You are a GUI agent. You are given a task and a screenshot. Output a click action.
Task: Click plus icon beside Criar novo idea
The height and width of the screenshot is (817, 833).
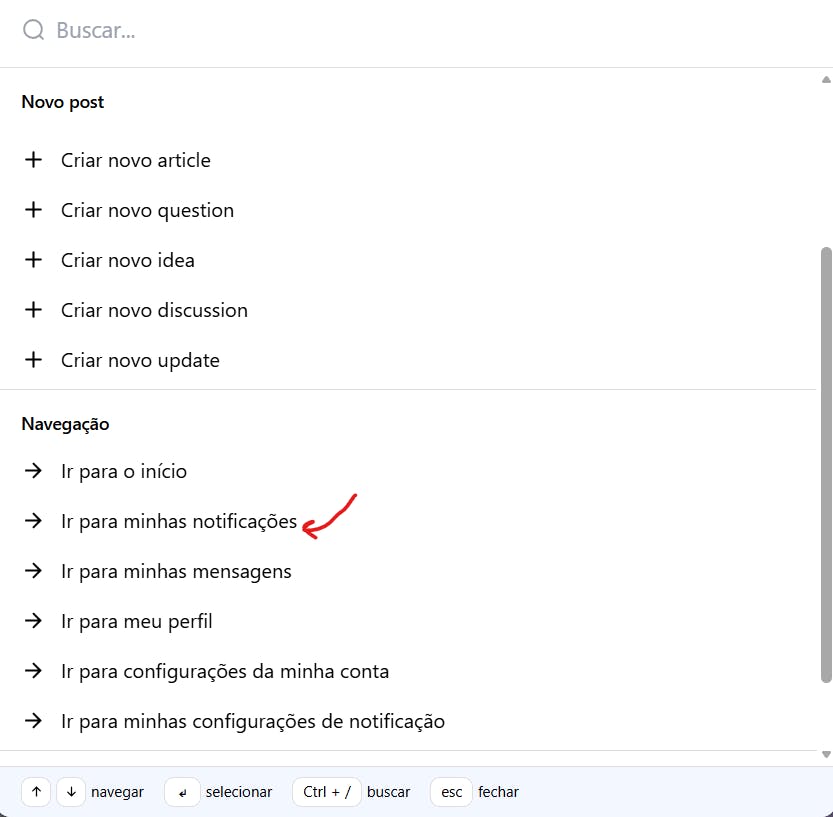[33, 260]
